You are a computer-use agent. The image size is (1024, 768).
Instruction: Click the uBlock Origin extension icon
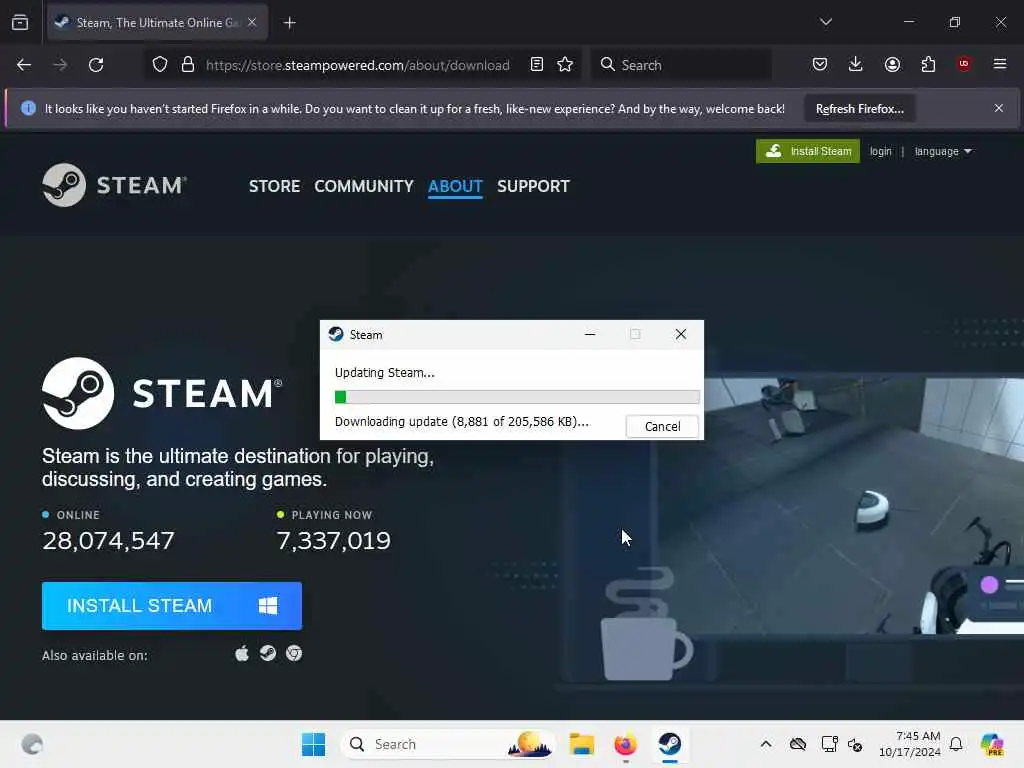tap(964, 64)
